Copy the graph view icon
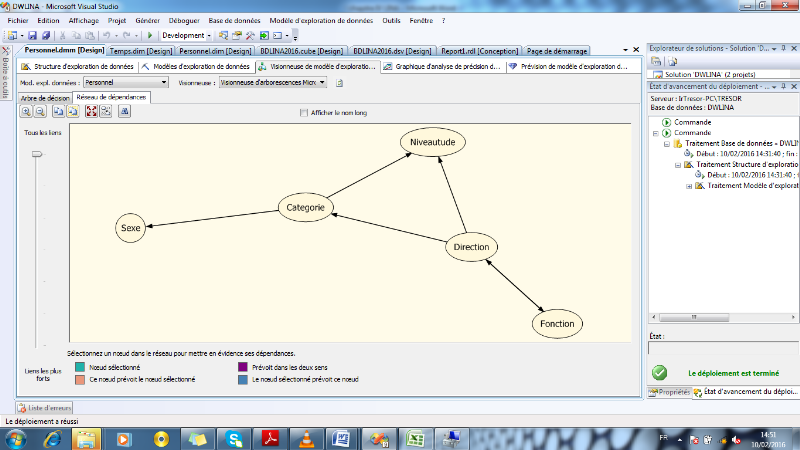Viewport: 800px width, 450px height. [59, 111]
